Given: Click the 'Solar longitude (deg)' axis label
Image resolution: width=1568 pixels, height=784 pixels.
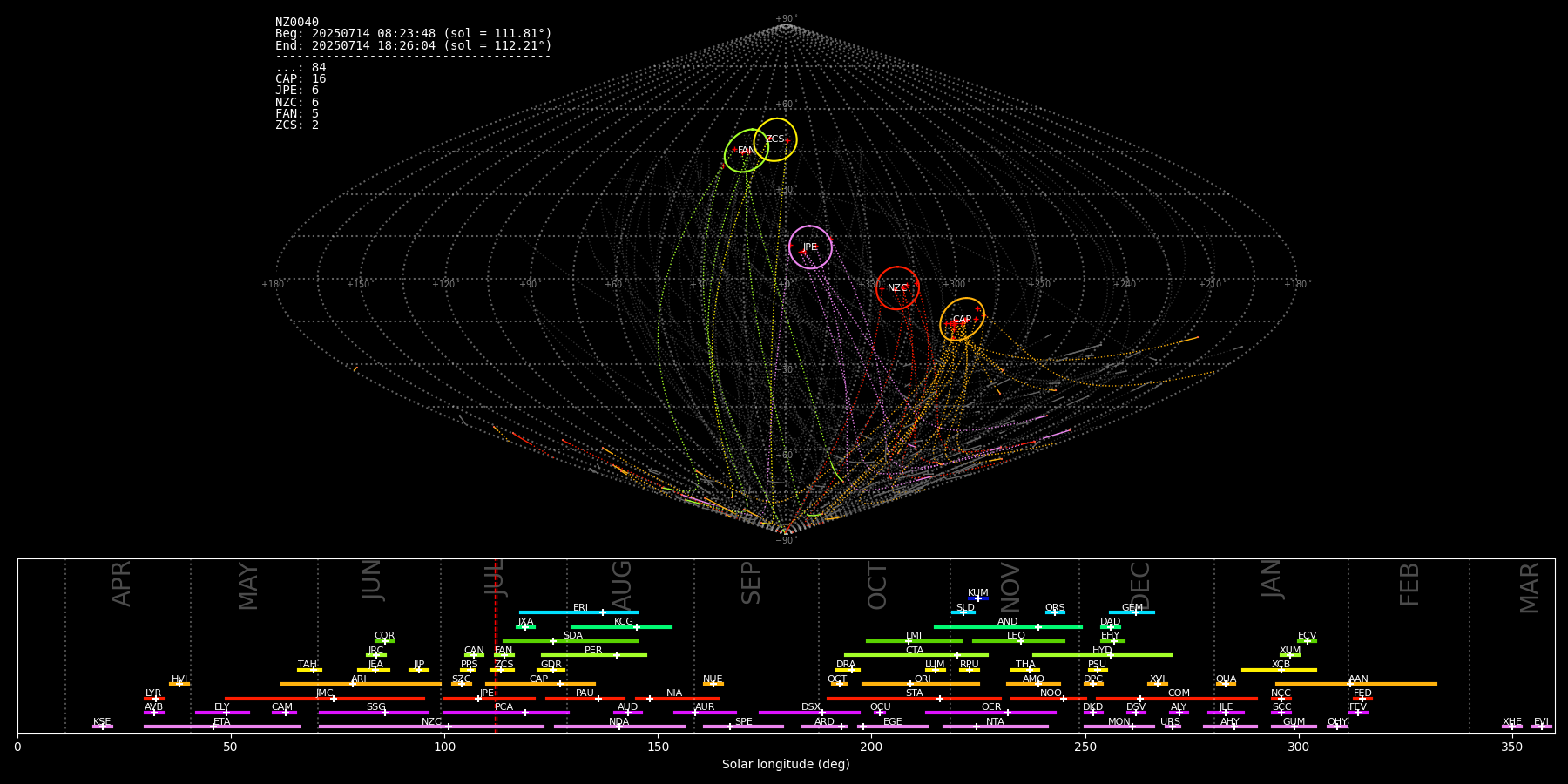Looking at the screenshot, I should point(786,764).
